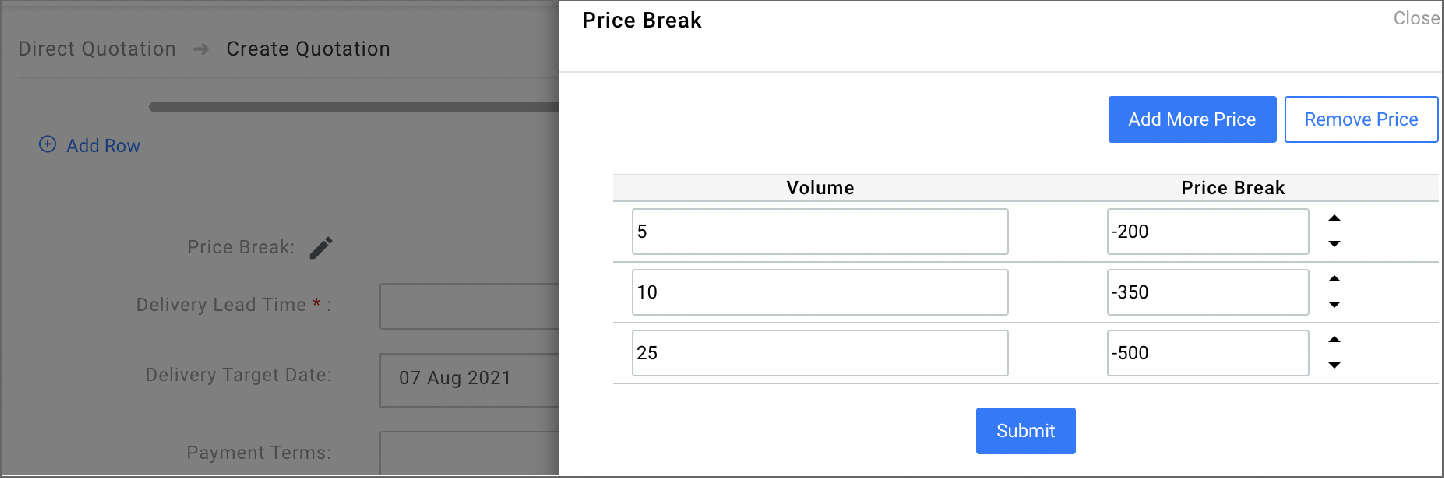Decrease the -200 price break with down arrow
The height and width of the screenshot is (478, 1444).
point(1334,244)
